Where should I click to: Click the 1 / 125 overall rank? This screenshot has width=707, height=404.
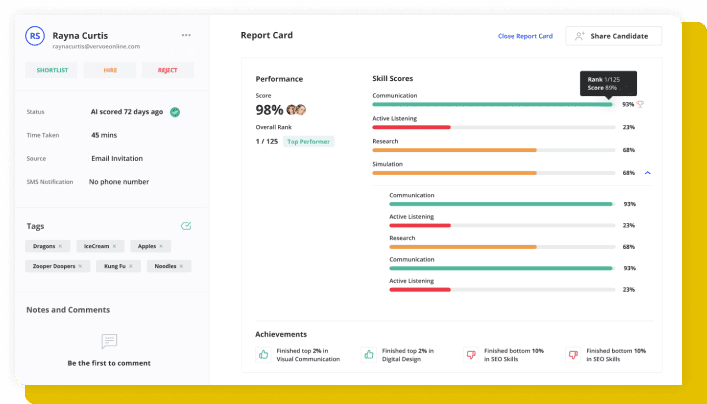point(266,142)
